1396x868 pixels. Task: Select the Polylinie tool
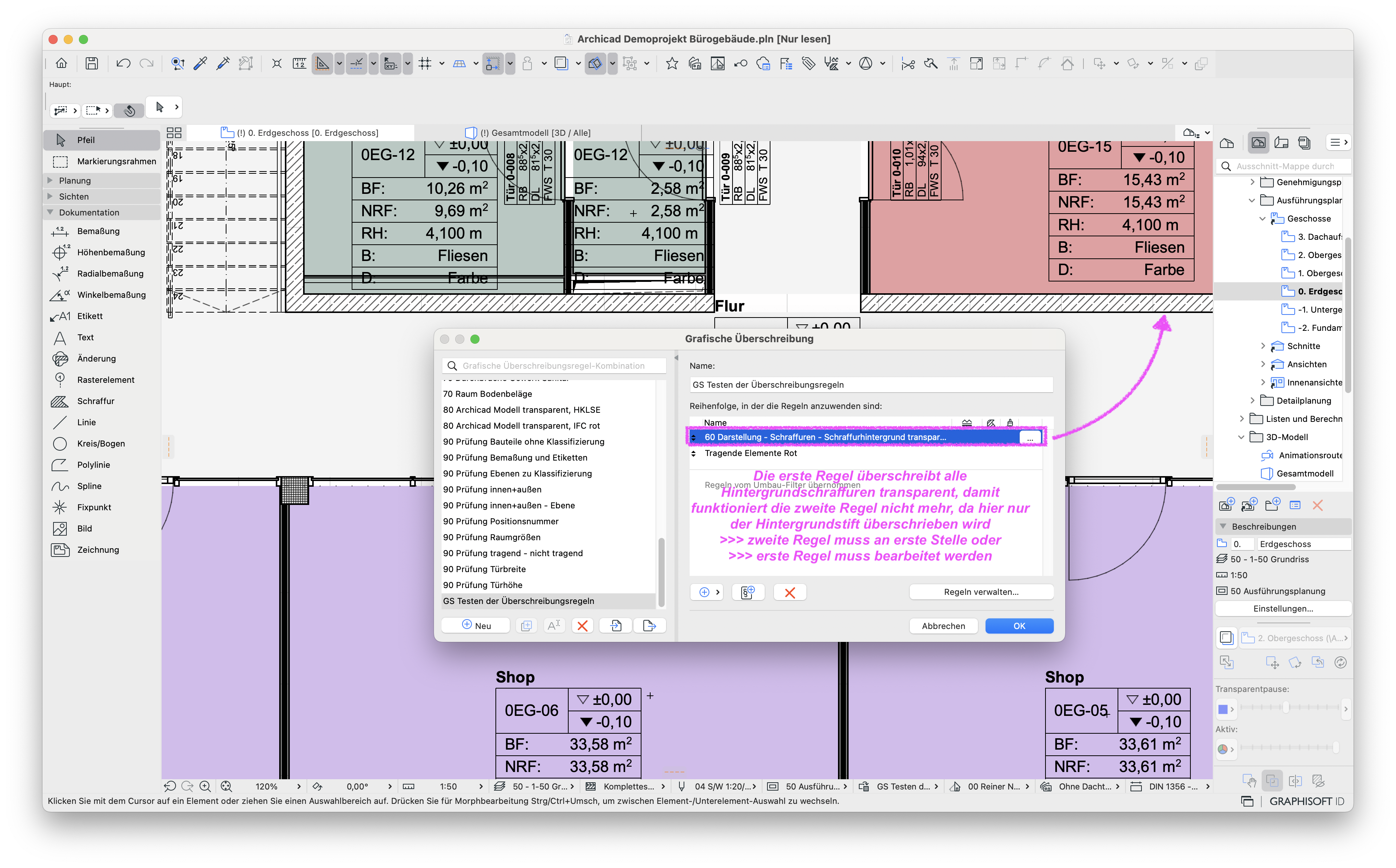click(x=102, y=464)
